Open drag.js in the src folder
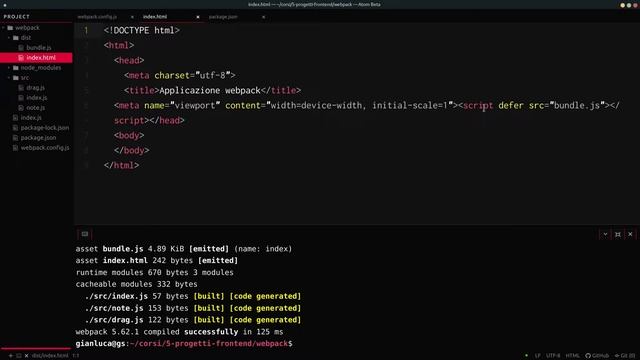 pos(35,88)
